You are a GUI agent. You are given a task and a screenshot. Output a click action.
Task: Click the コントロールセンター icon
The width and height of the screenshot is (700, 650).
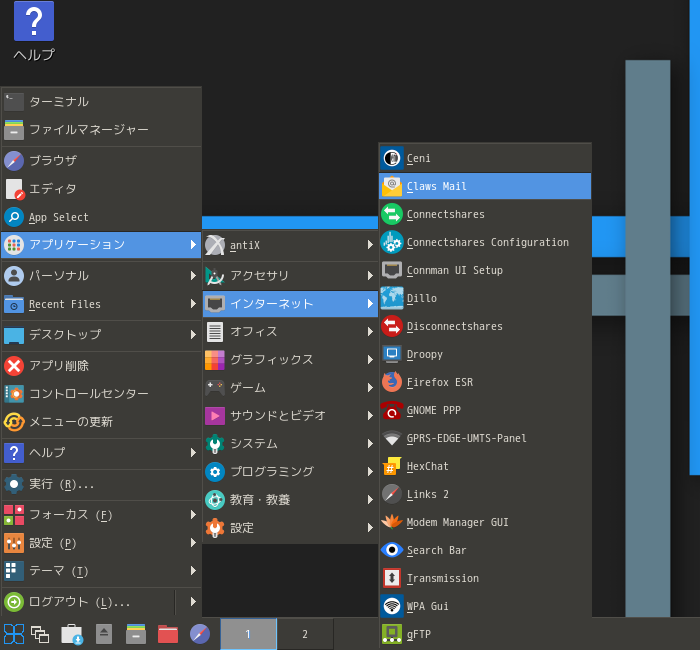[14, 394]
